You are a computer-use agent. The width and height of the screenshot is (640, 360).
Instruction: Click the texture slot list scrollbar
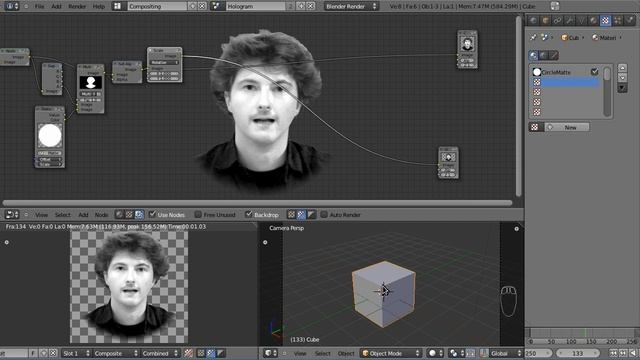click(x=607, y=92)
